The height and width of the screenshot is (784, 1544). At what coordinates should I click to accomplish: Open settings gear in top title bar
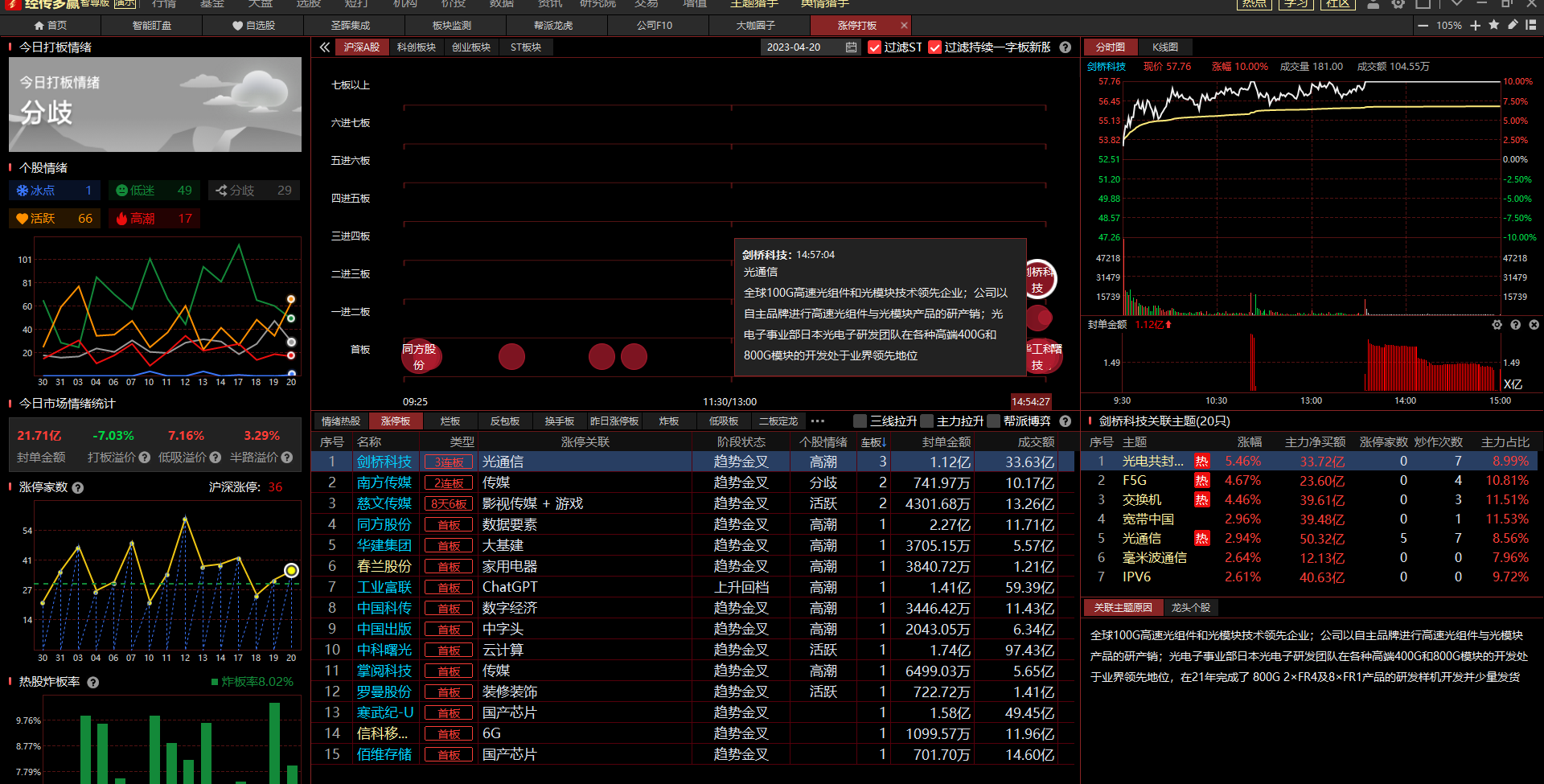click(x=1398, y=4)
